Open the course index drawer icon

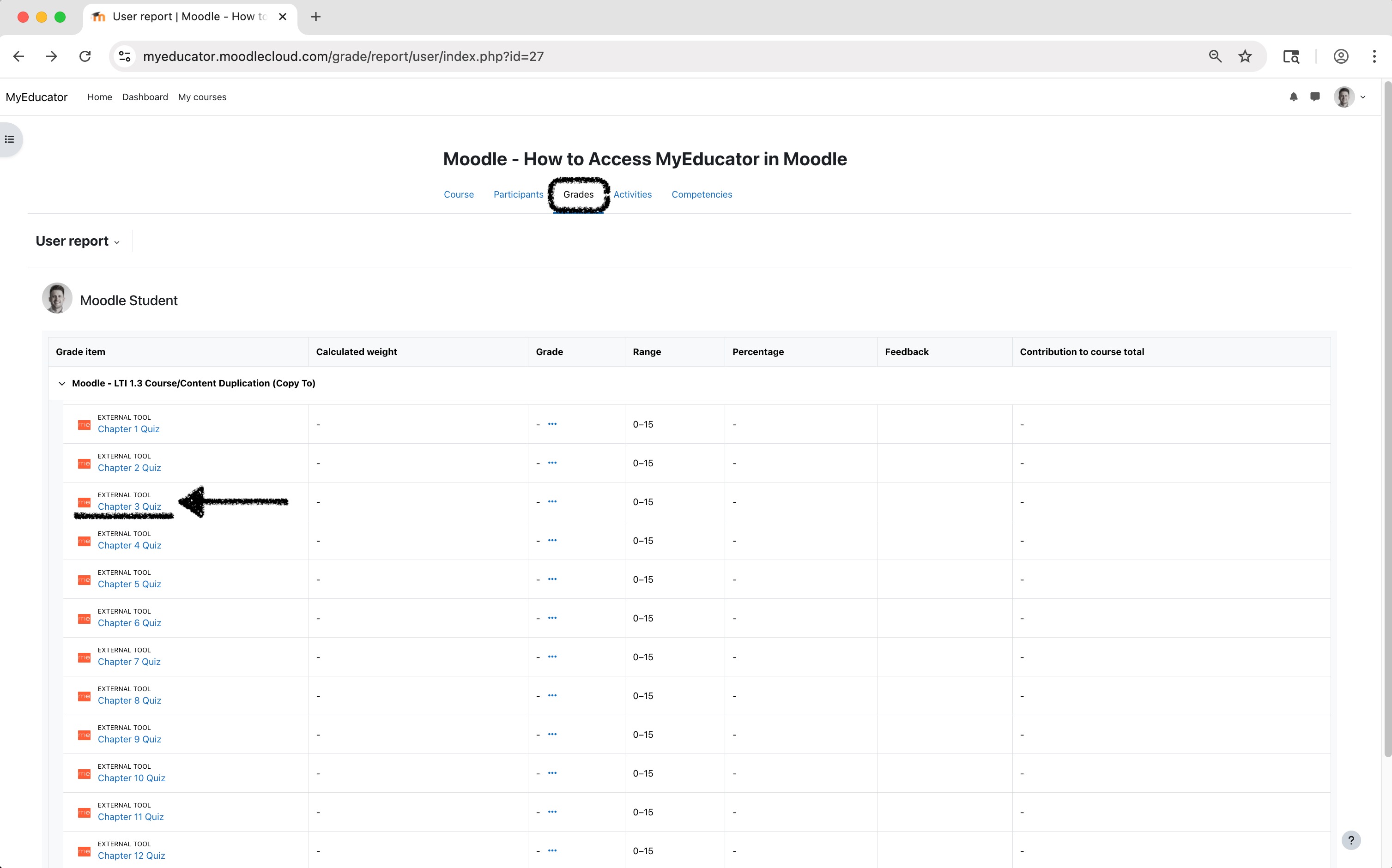coord(10,139)
